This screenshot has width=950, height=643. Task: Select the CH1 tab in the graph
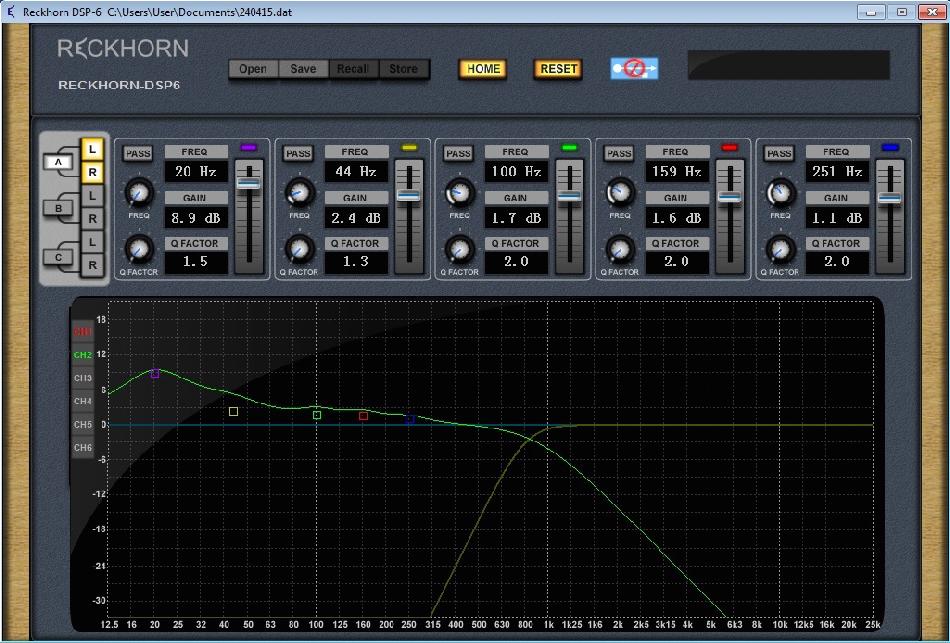pyautogui.click(x=83, y=331)
